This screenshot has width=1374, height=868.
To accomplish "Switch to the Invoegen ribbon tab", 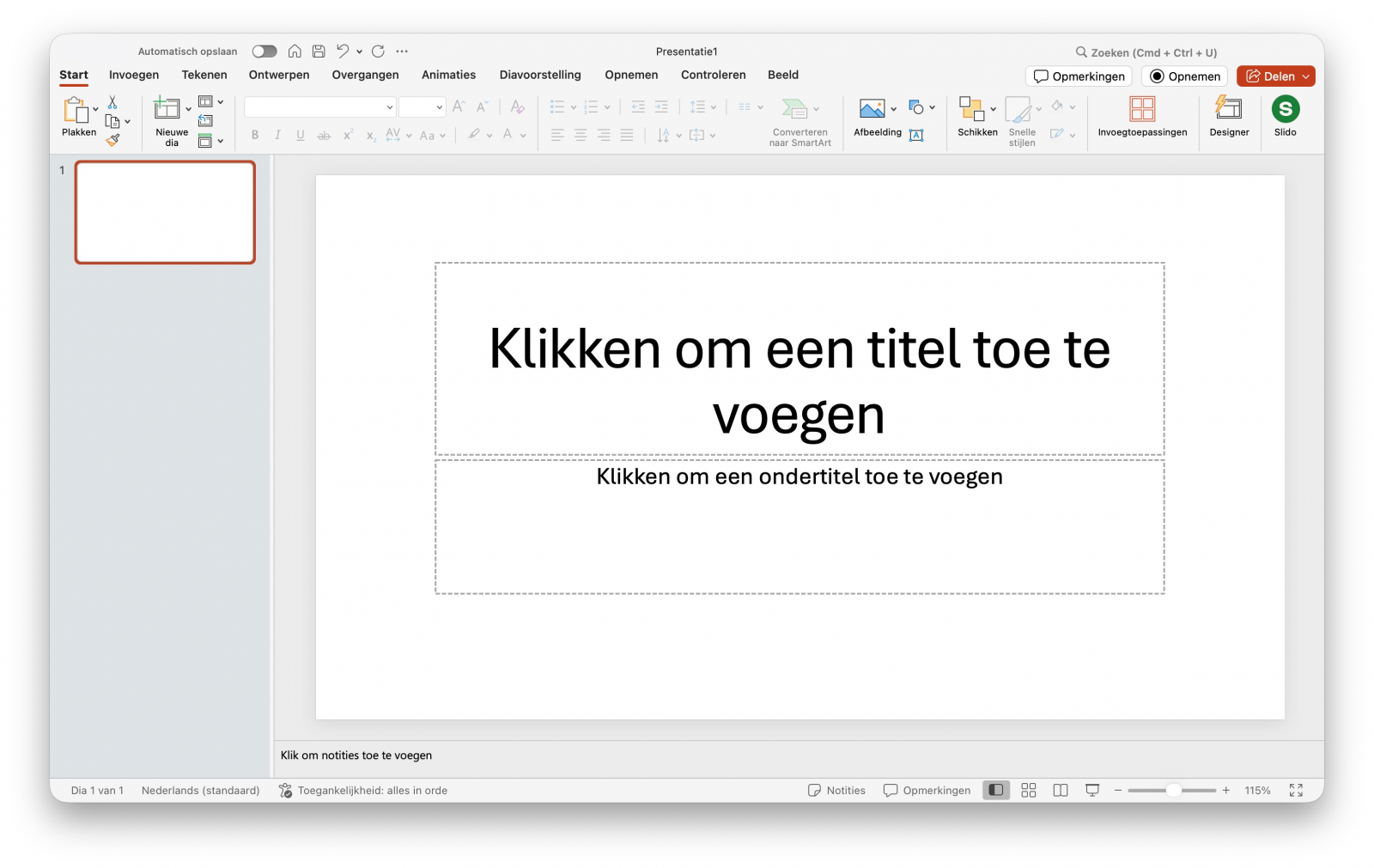I will pyautogui.click(x=133, y=75).
